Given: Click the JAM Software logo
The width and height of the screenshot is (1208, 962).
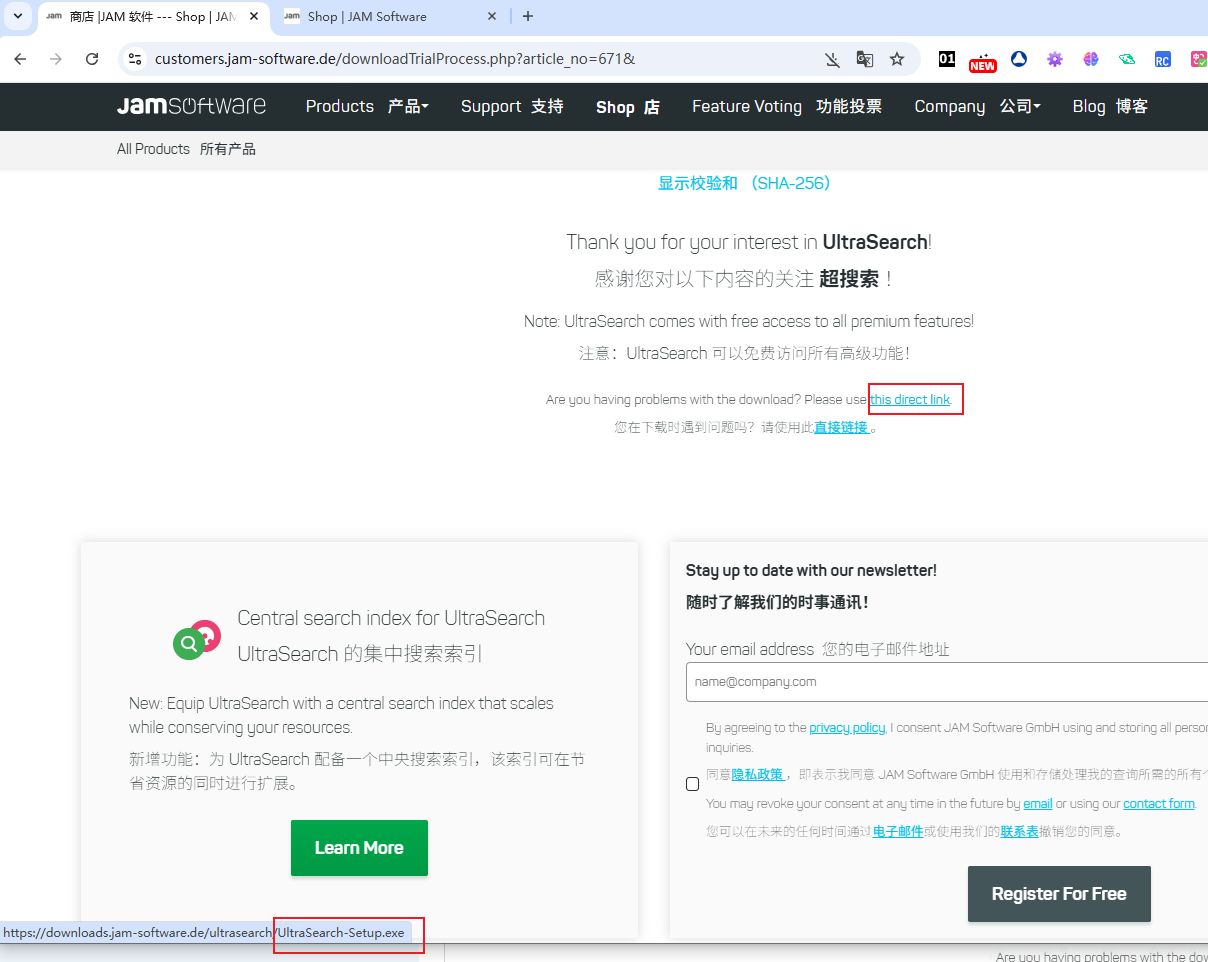Looking at the screenshot, I should tap(191, 106).
